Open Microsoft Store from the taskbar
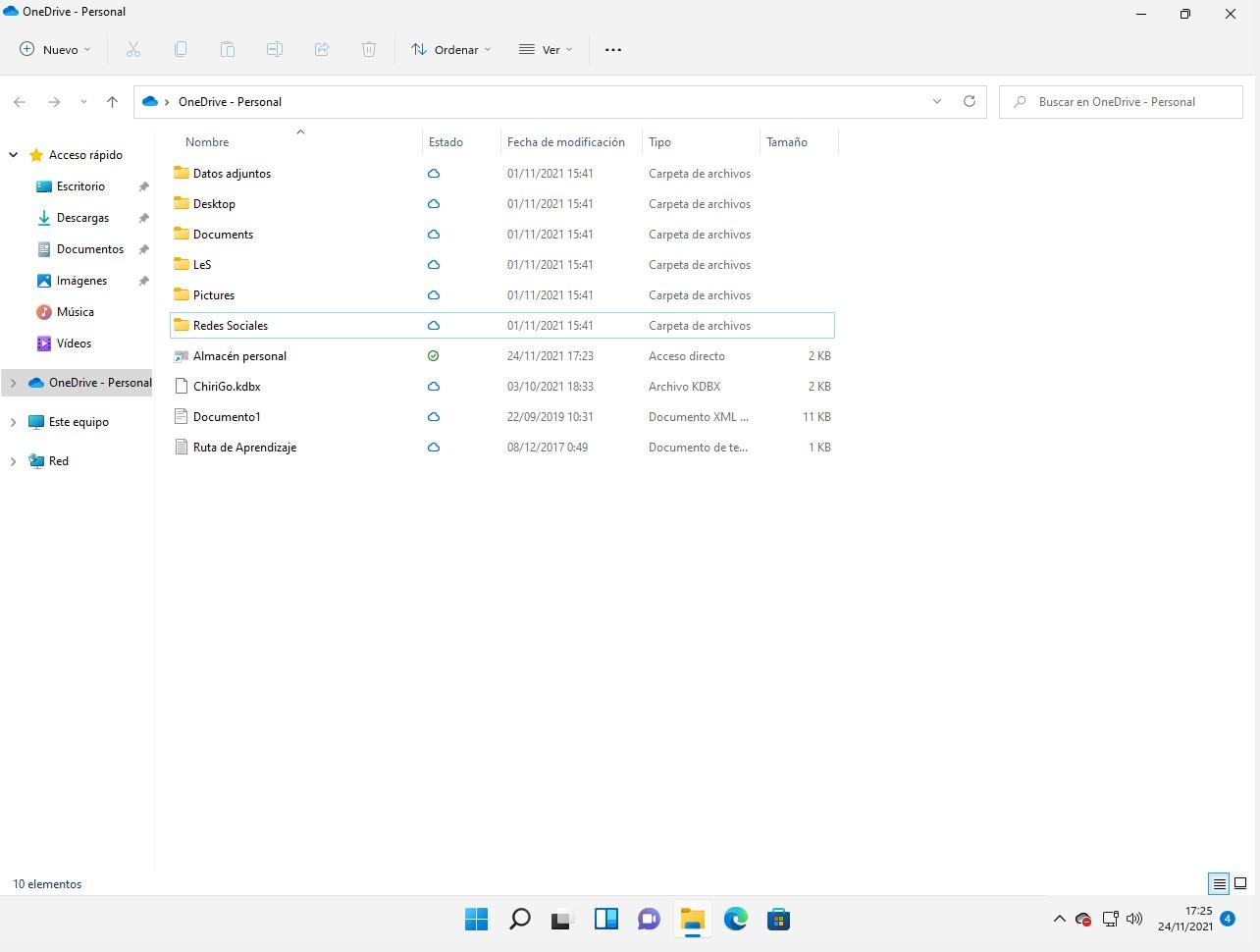1260x952 pixels. coord(778,919)
